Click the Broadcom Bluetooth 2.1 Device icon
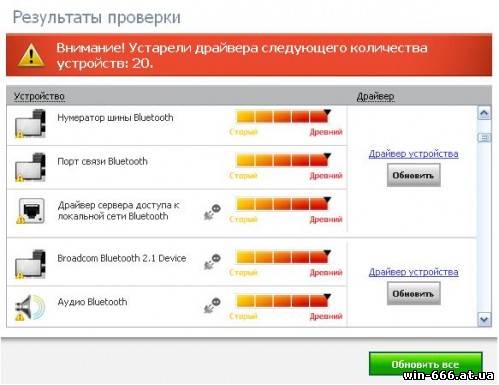Image resolution: width=499 pixels, height=385 pixels. tap(30, 264)
